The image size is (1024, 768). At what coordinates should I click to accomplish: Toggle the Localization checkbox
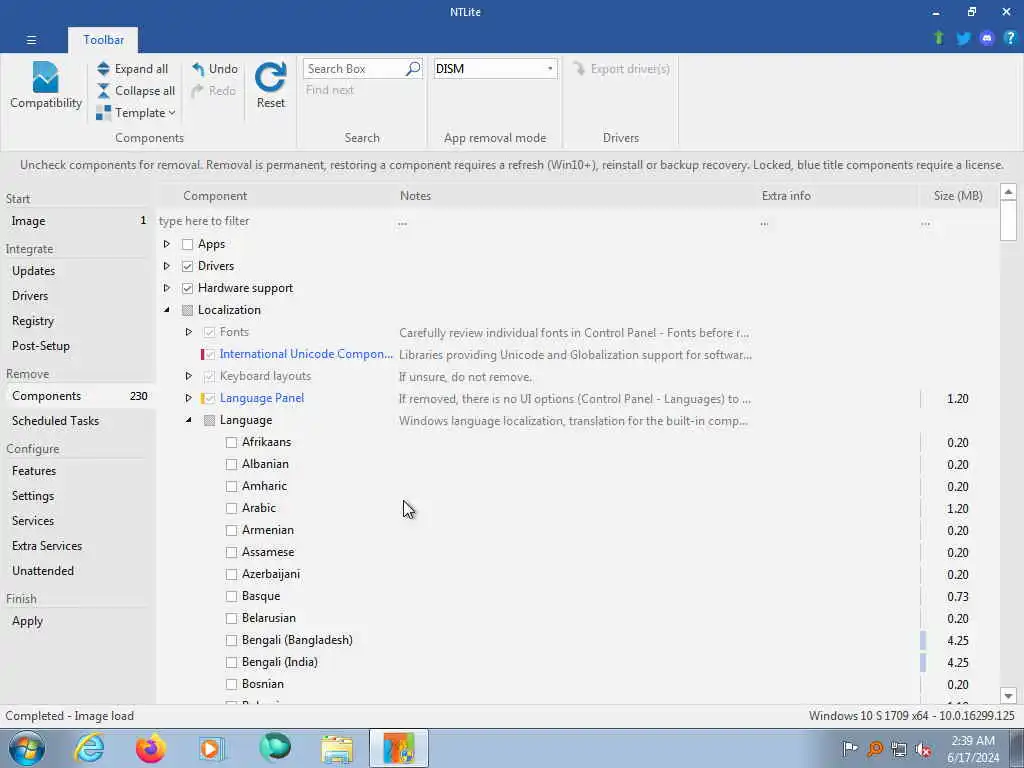(187, 310)
